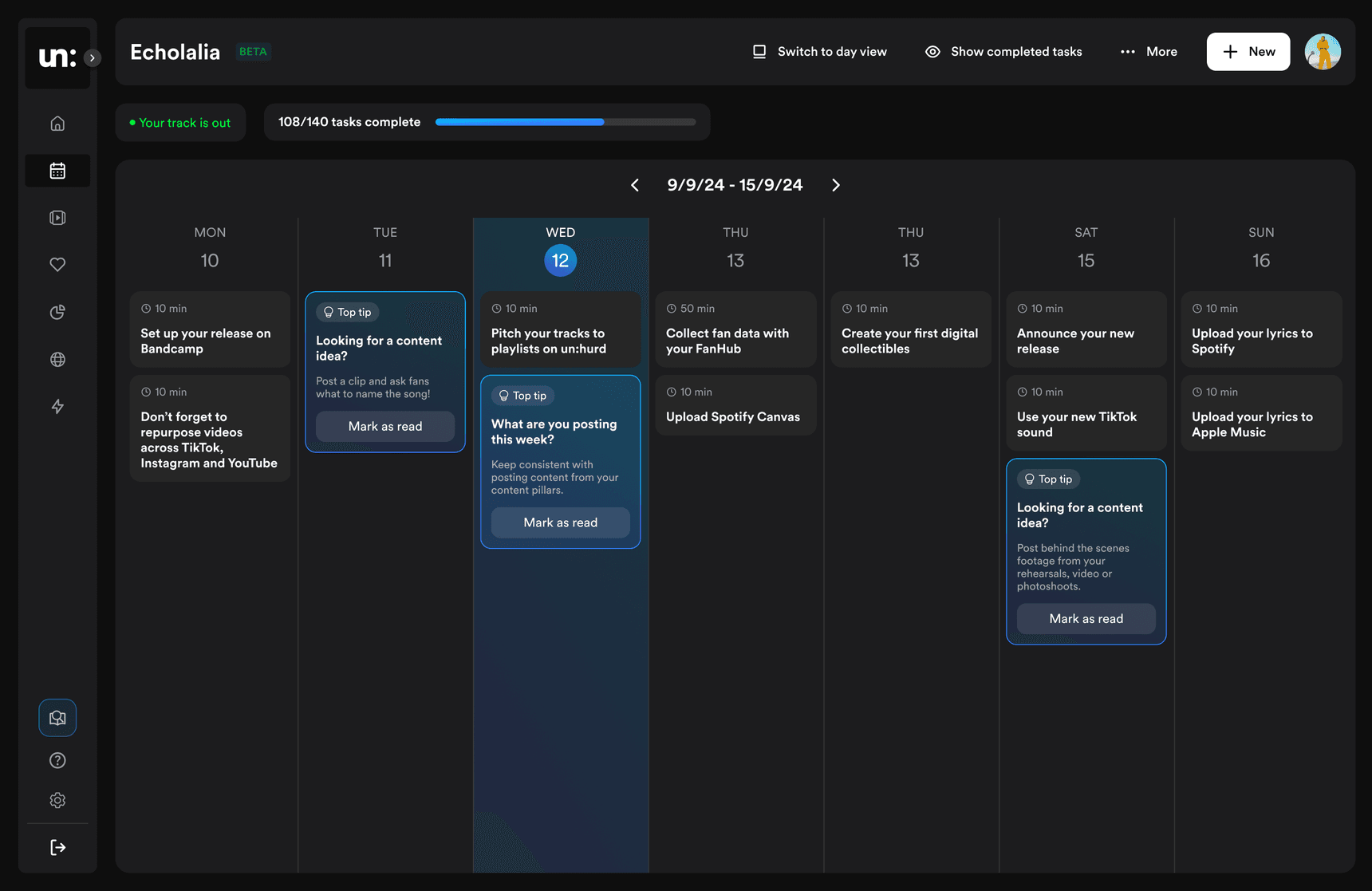
Task: Open the More options menu
Action: coord(1149,52)
